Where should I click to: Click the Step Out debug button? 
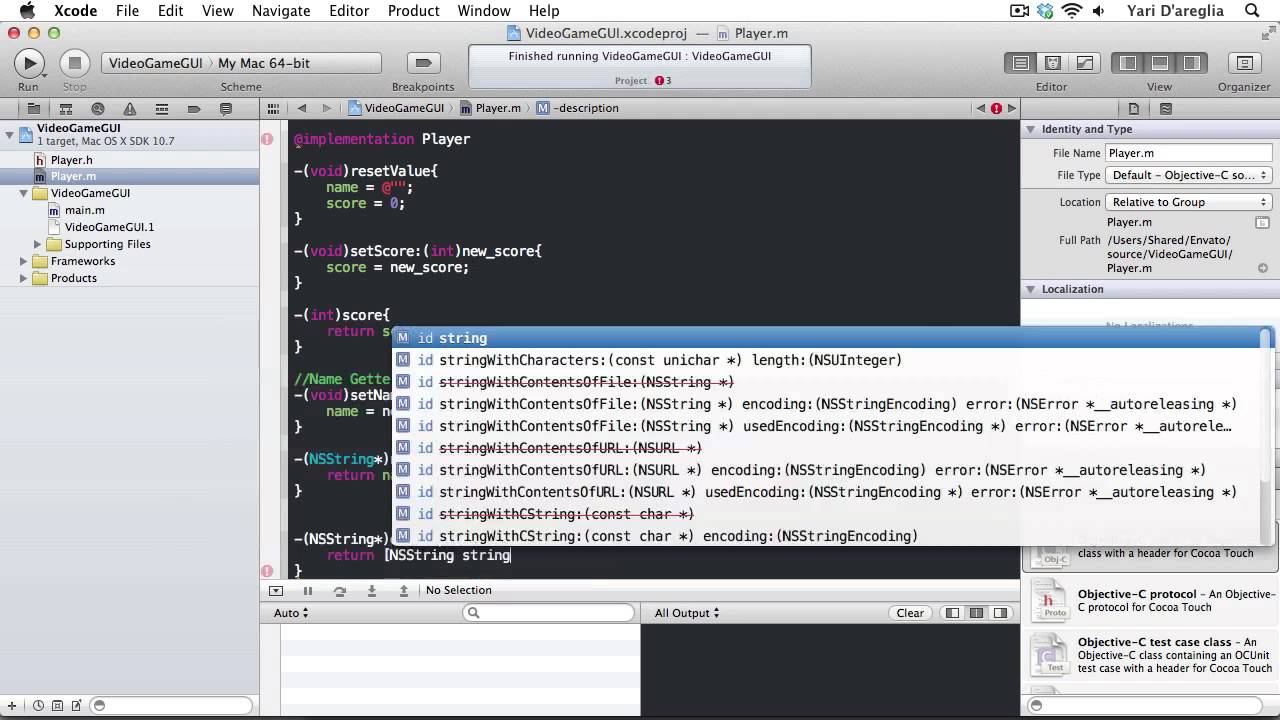pyautogui.click(x=404, y=591)
